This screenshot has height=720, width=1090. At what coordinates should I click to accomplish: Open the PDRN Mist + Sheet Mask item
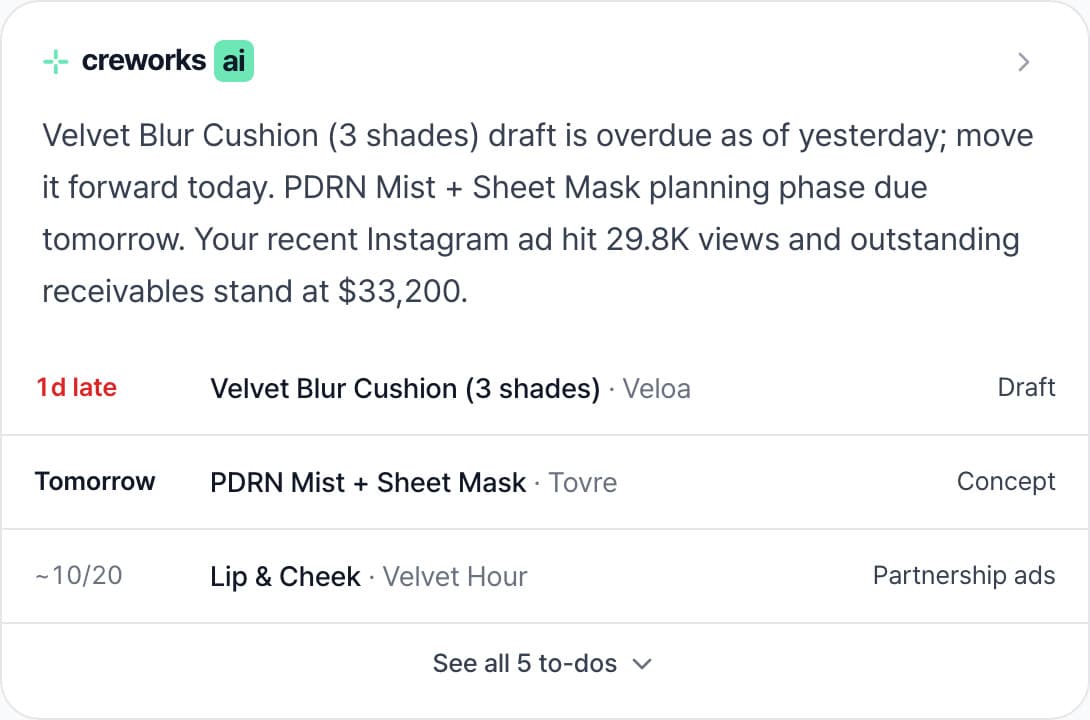545,482
